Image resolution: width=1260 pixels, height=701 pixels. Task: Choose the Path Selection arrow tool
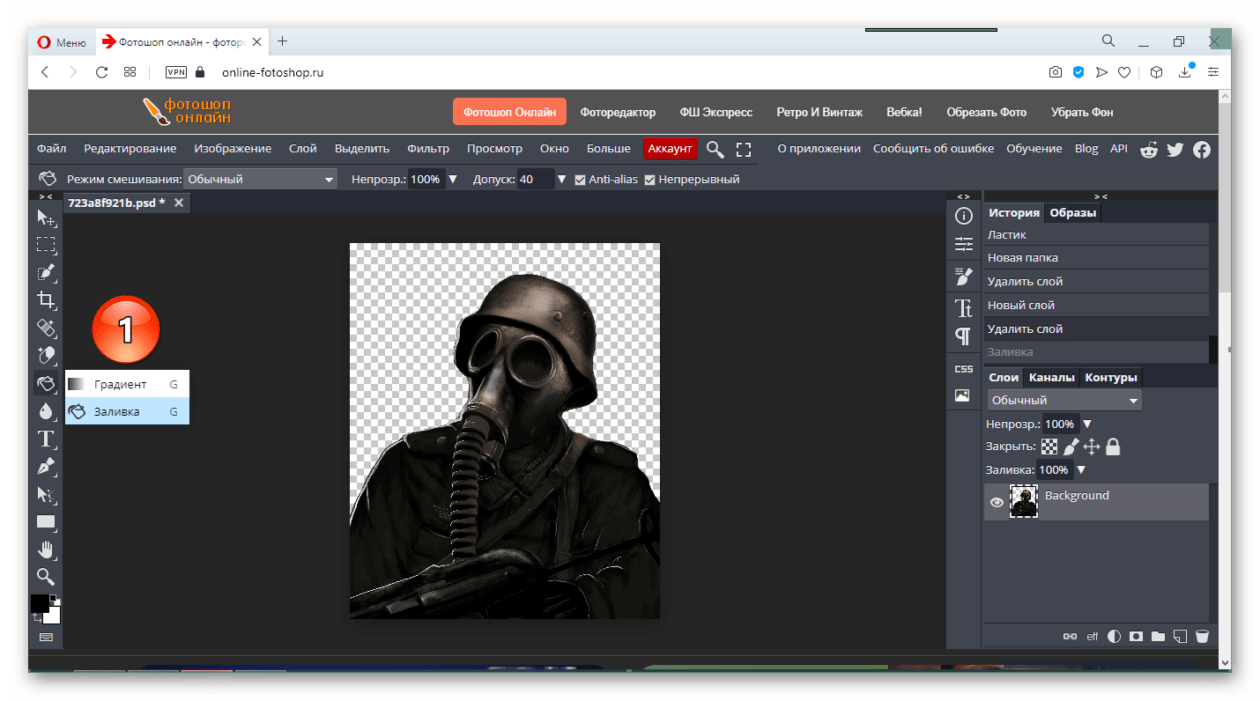[x=46, y=494]
